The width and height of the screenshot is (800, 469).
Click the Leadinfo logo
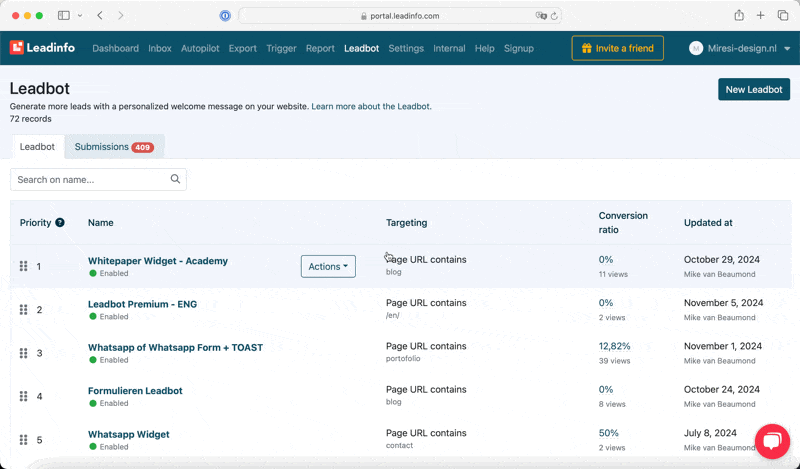[42, 48]
